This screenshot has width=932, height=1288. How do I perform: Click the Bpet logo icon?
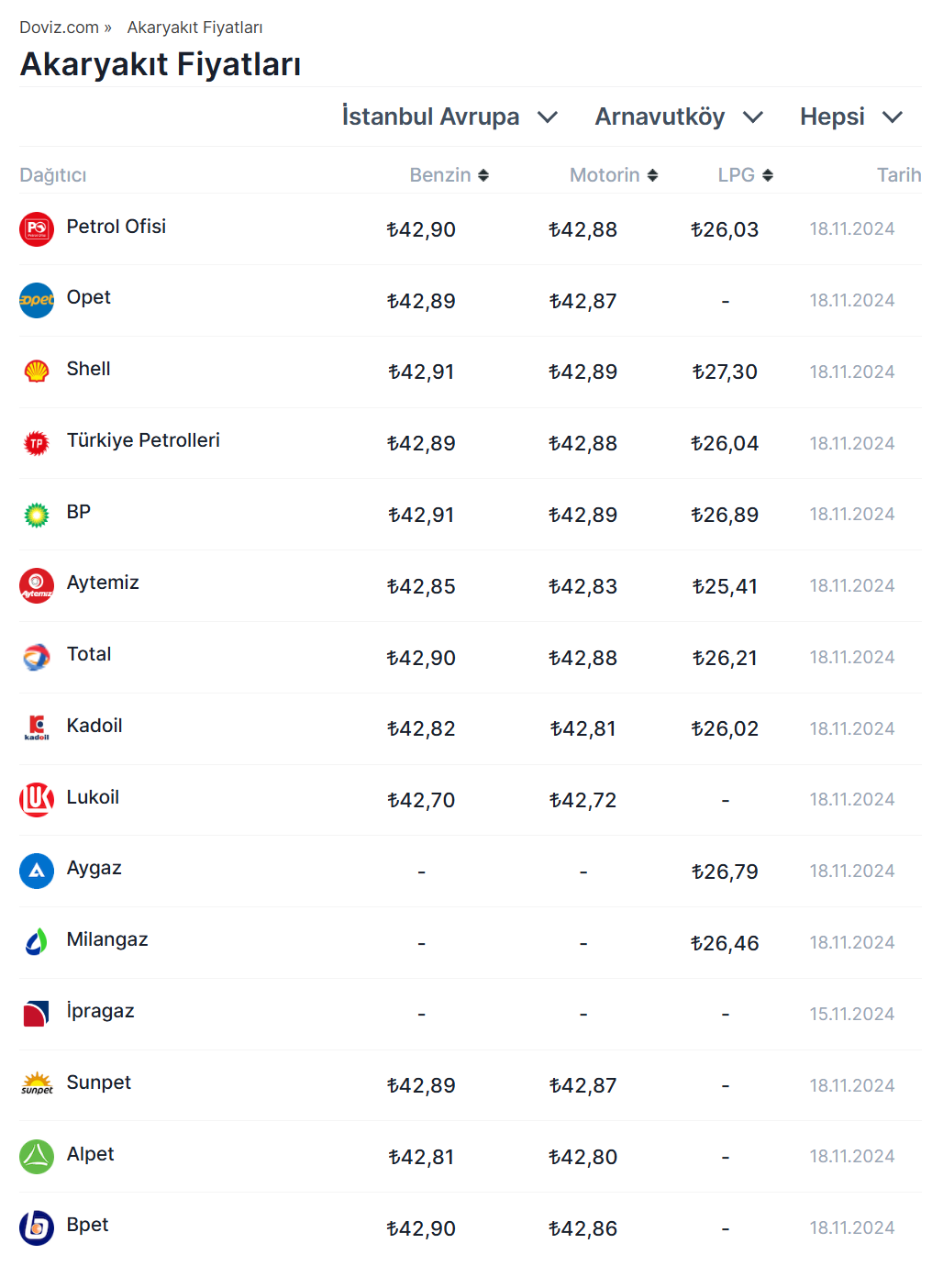[x=37, y=1227]
